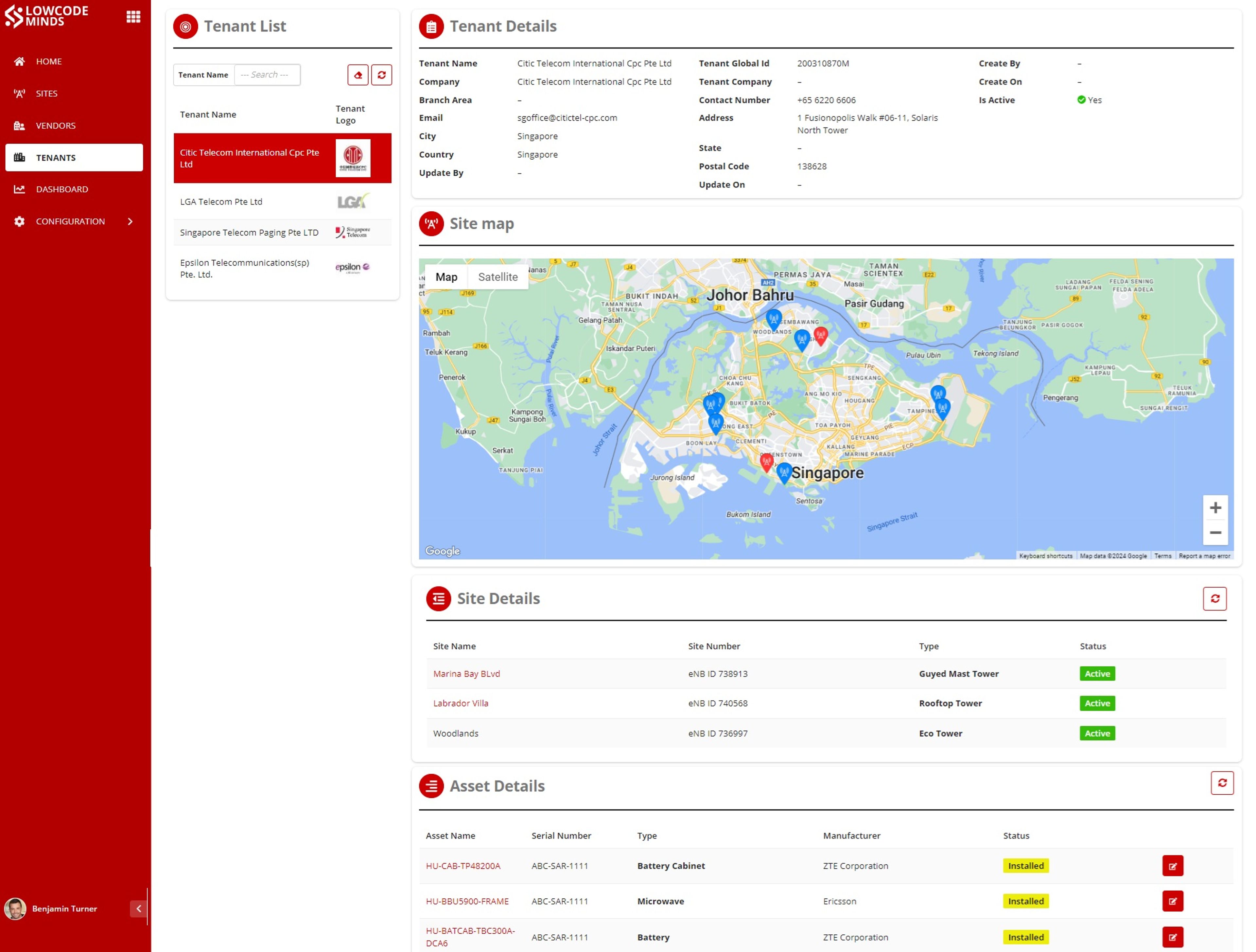The image size is (1256, 952).
Task: Open asset HU-BATCAB-TBC300A-DCA6
Action: (470, 937)
